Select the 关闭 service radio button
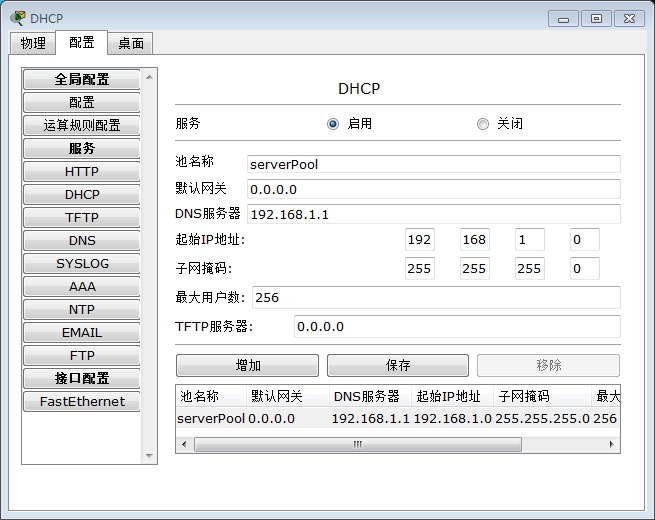 pos(482,124)
